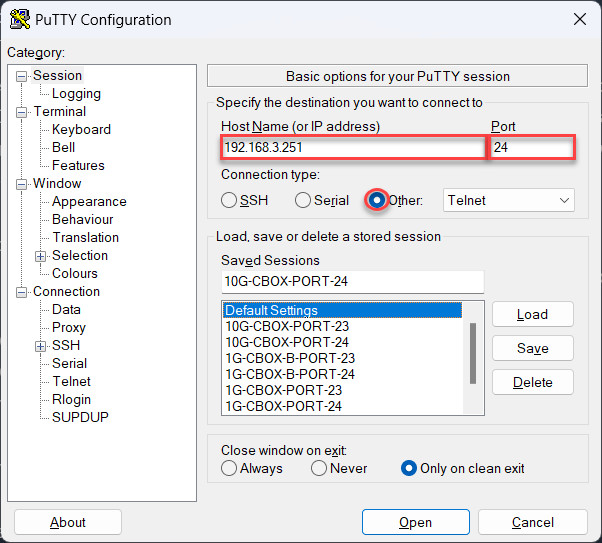Expand the Selection tree node

point(41,256)
